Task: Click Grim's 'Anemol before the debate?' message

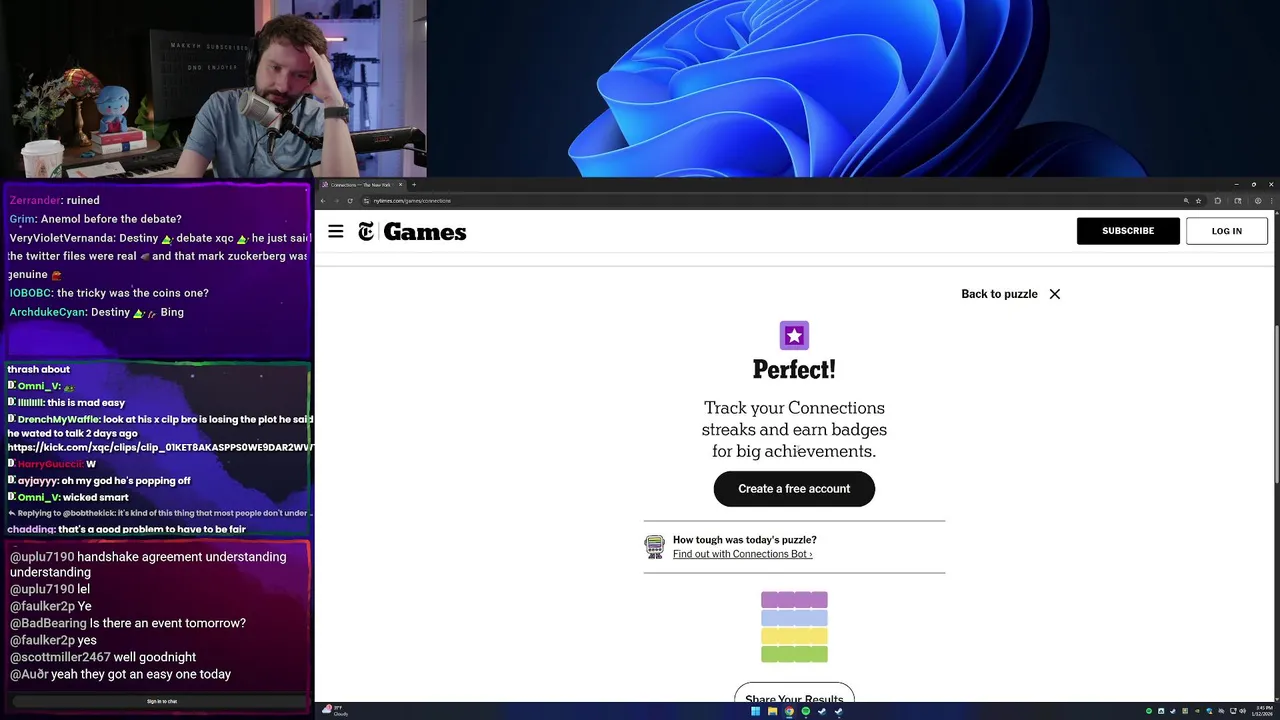Action: 95,219
